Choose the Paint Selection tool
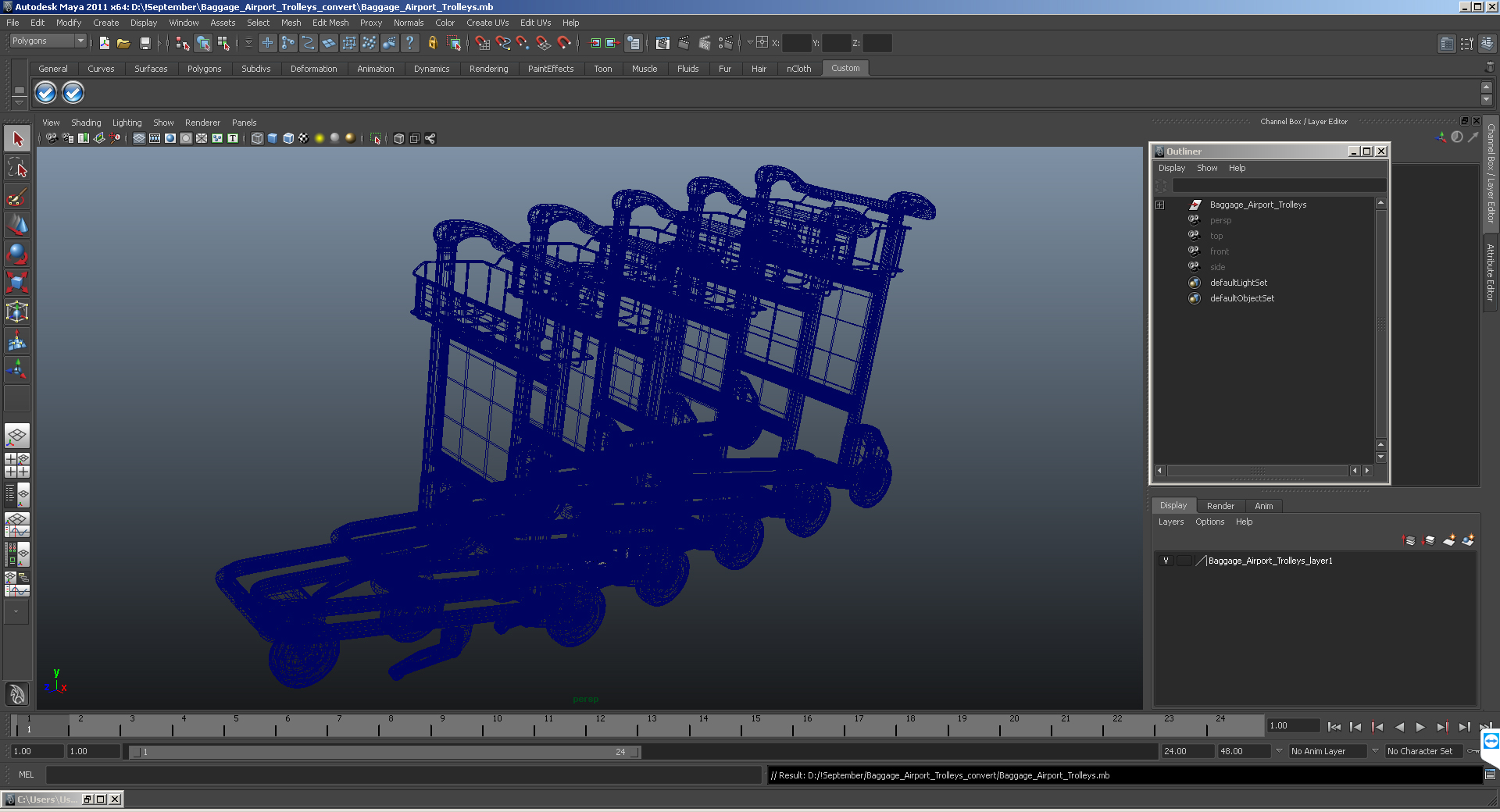This screenshot has height=812, width=1500. pos(17,196)
